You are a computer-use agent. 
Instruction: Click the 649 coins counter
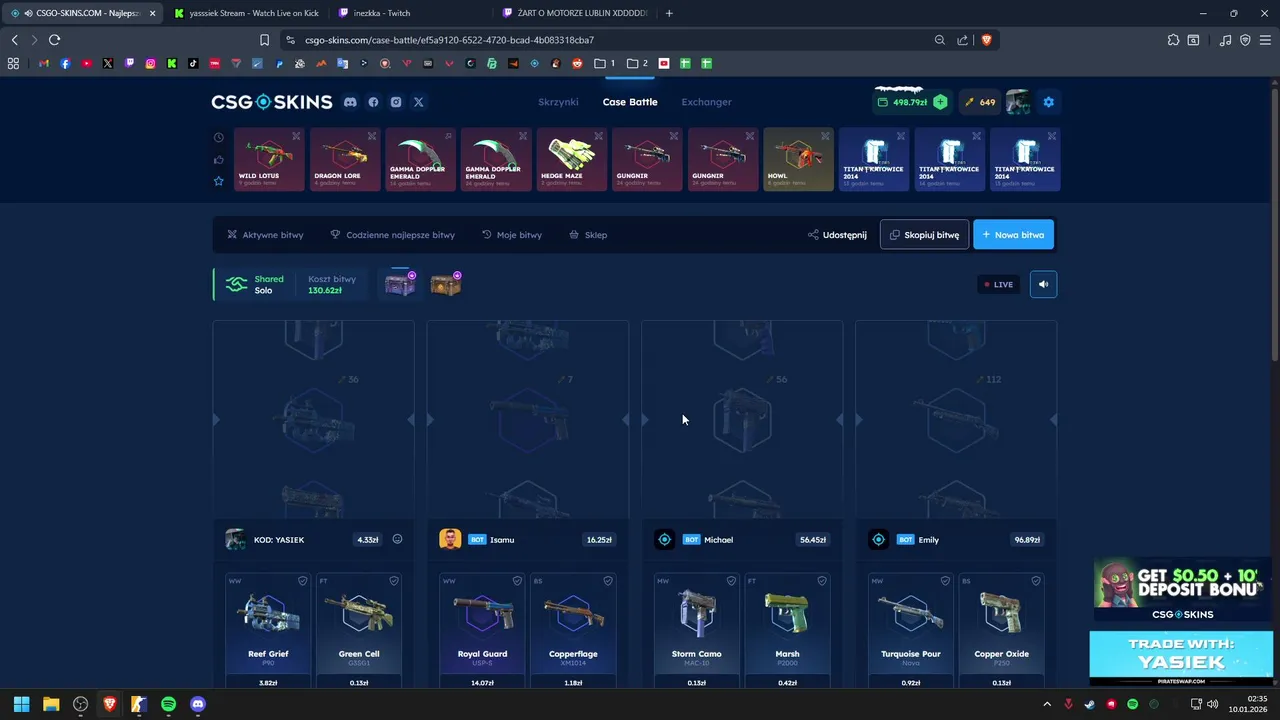pos(979,102)
